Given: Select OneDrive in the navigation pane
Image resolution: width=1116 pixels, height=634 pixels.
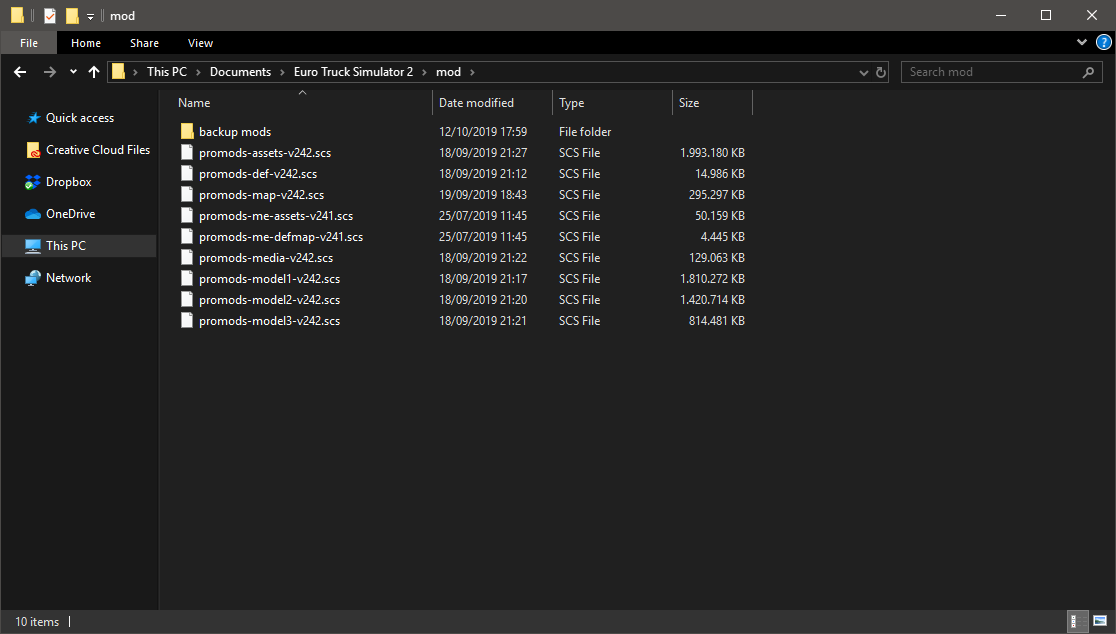Looking at the screenshot, I should (x=70, y=214).
